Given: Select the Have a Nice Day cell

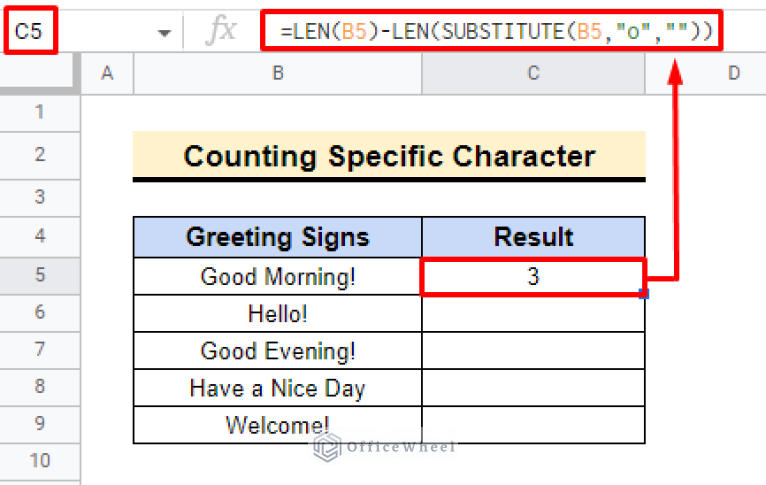Looking at the screenshot, I should (x=277, y=388).
